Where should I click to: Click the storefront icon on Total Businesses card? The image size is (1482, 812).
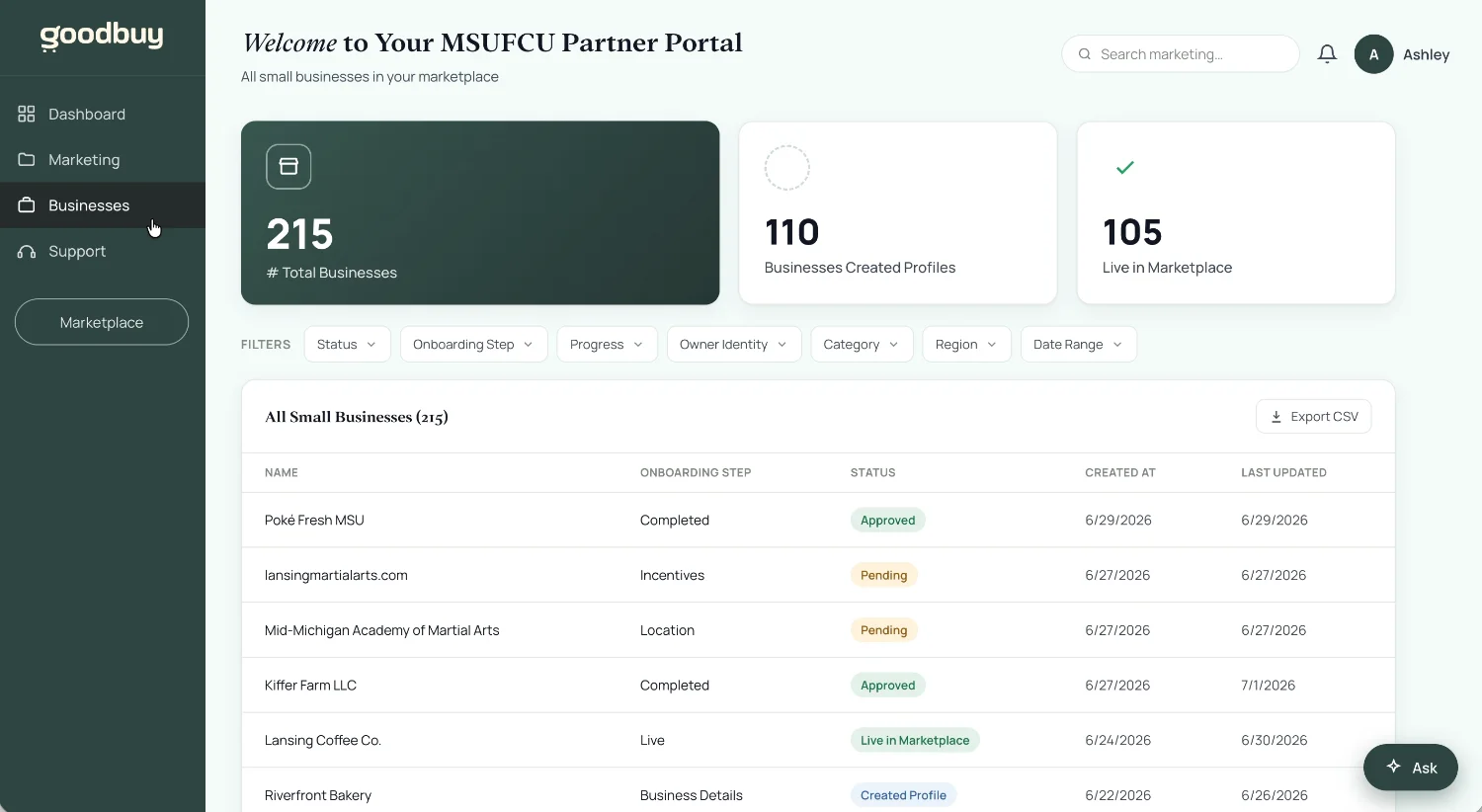click(288, 166)
